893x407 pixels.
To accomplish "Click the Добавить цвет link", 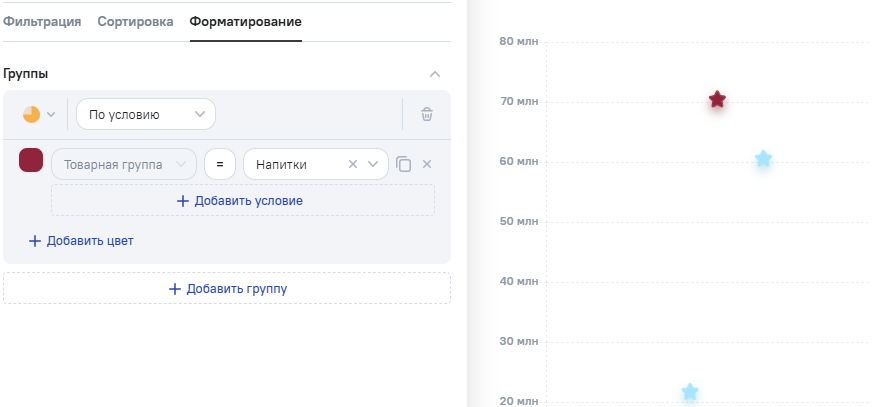I will click(x=81, y=240).
